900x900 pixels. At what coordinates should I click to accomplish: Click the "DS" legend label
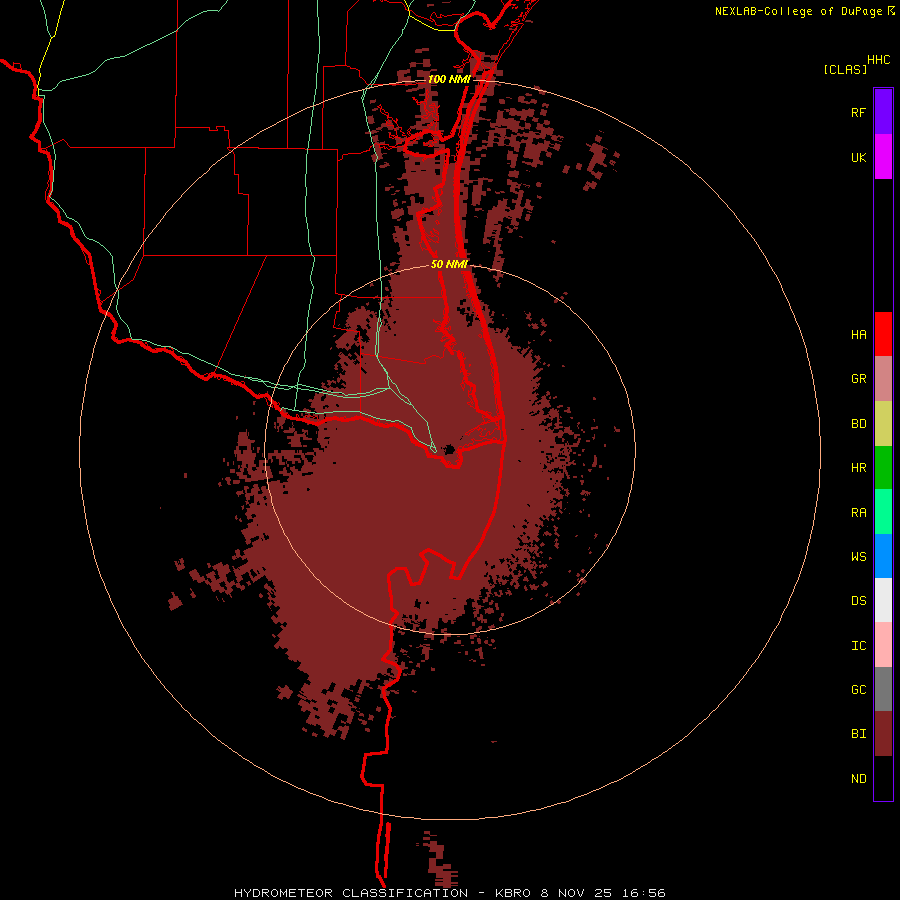coord(858,601)
